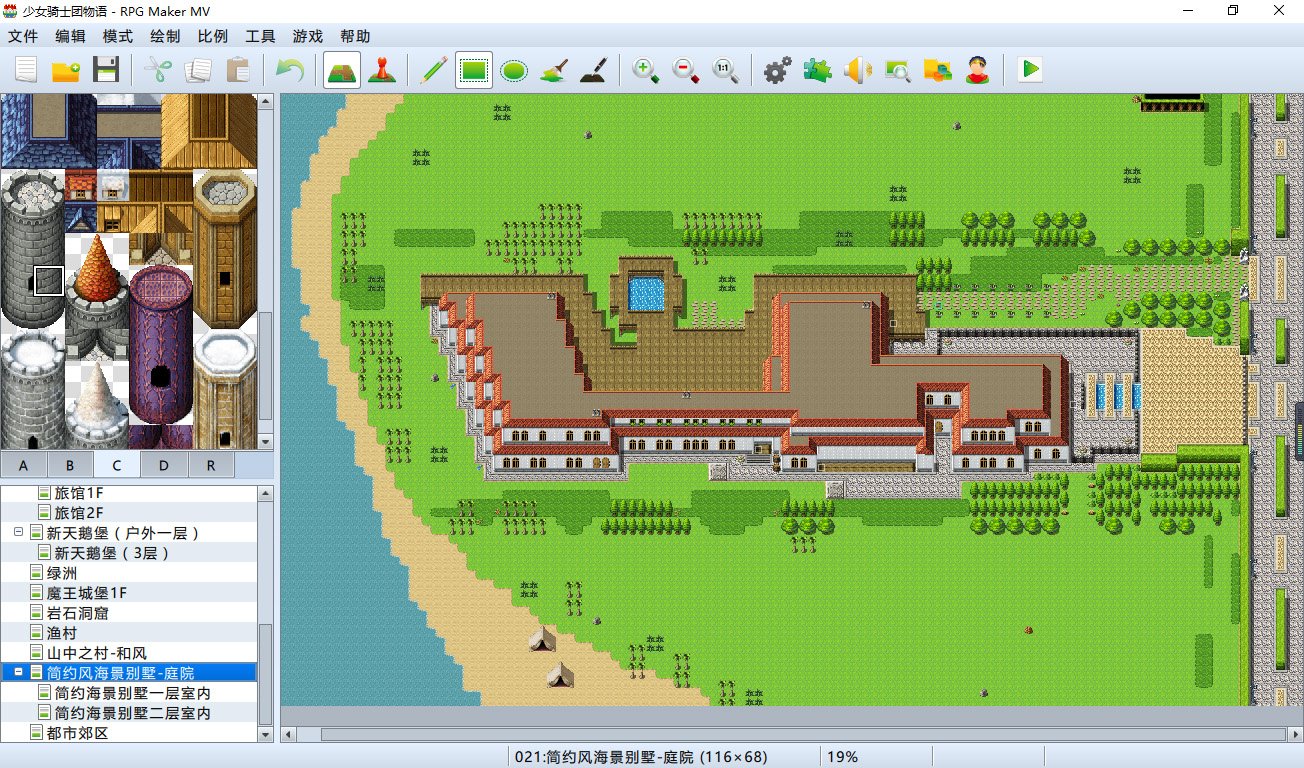Select the 简约海景别墅一层室内 map
Image resolution: width=1304 pixels, height=768 pixels.
pyautogui.click(x=133, y=693)
